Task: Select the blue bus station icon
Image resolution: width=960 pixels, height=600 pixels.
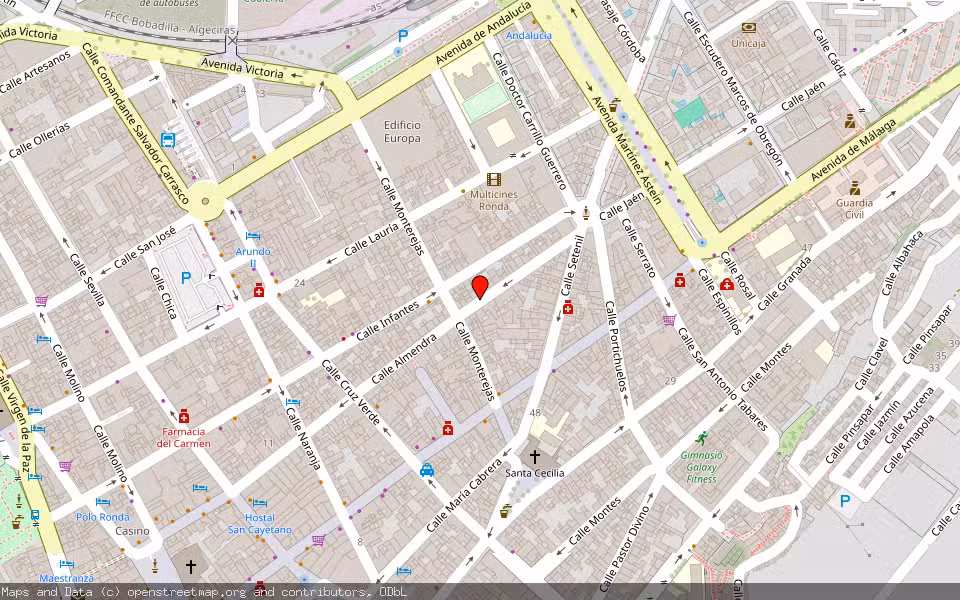Action: coord(168,140)
